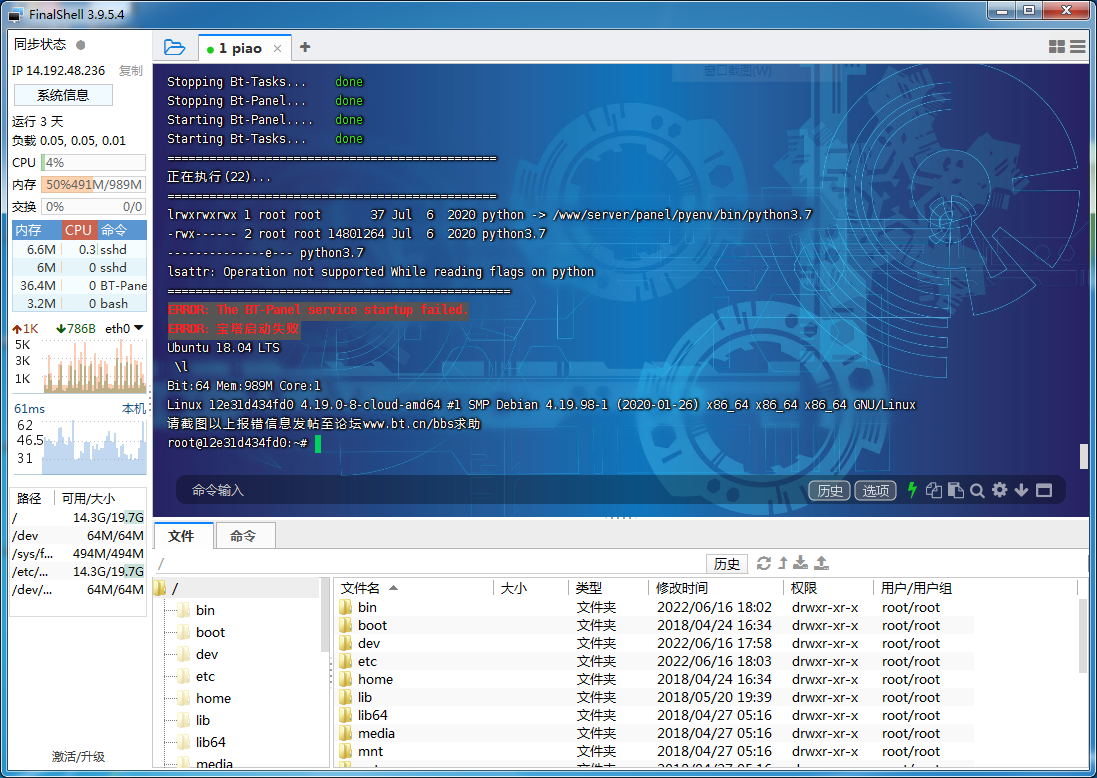Sort files by 修改时间 column header
1097x778 pixels.
(x=716, y=588)
